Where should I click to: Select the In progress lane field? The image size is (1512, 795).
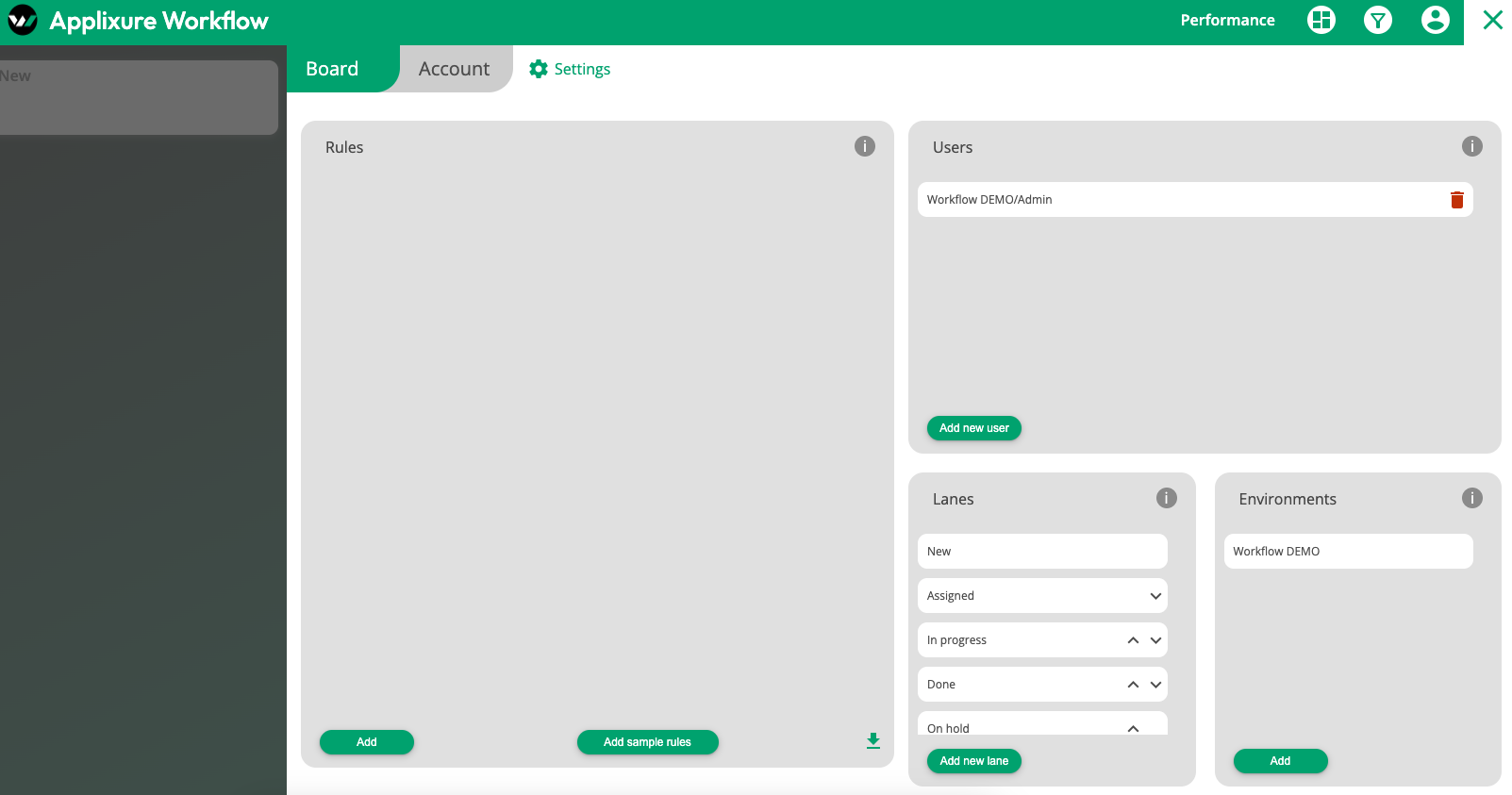[1042, 640]
